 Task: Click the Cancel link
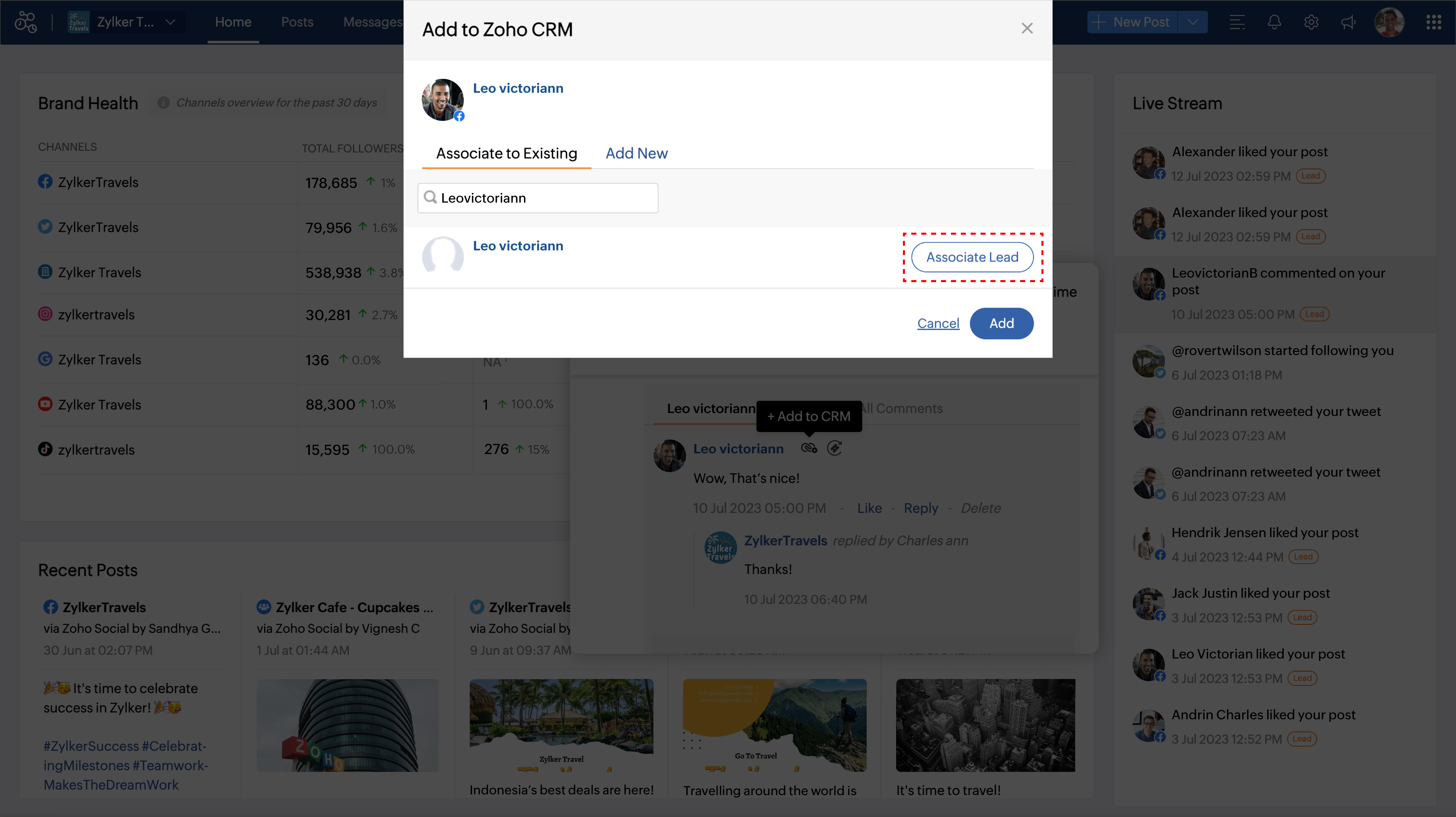click(x=938, y=323)
